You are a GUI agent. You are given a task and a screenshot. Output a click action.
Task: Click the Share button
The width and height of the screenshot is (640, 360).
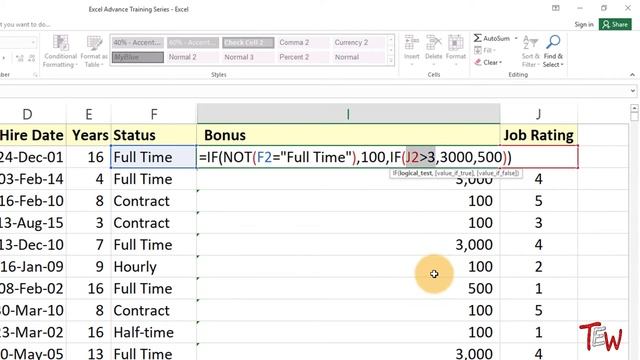(x=615, y=24)
